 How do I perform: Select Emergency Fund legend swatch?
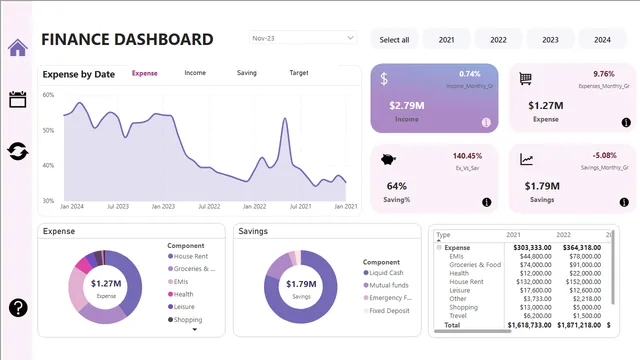[366, 298]
